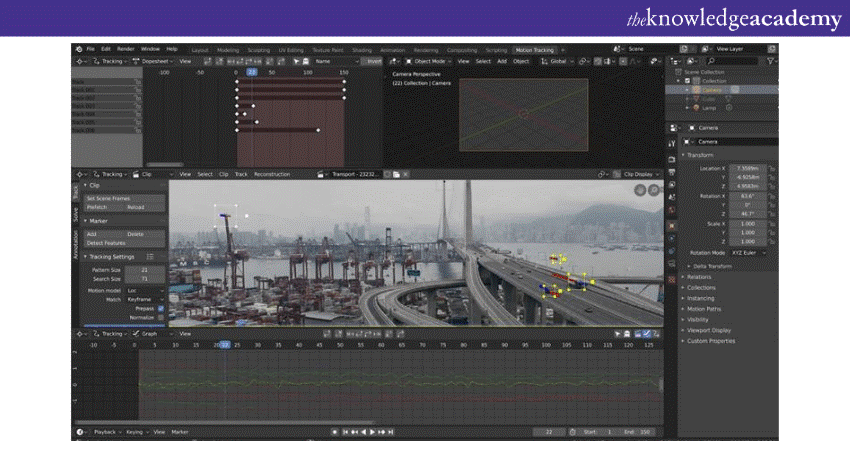Unlink the Transport clip with X icon

(406, 174)
